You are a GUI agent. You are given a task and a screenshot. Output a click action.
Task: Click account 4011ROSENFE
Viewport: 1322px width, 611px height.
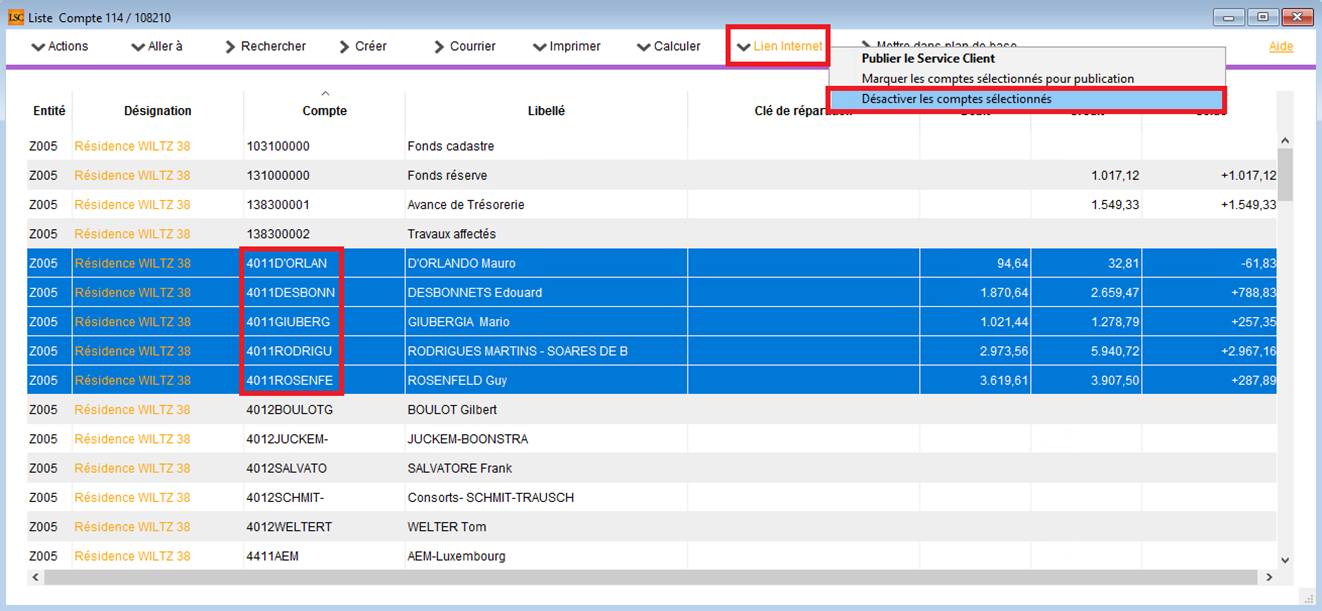[290, 381]
